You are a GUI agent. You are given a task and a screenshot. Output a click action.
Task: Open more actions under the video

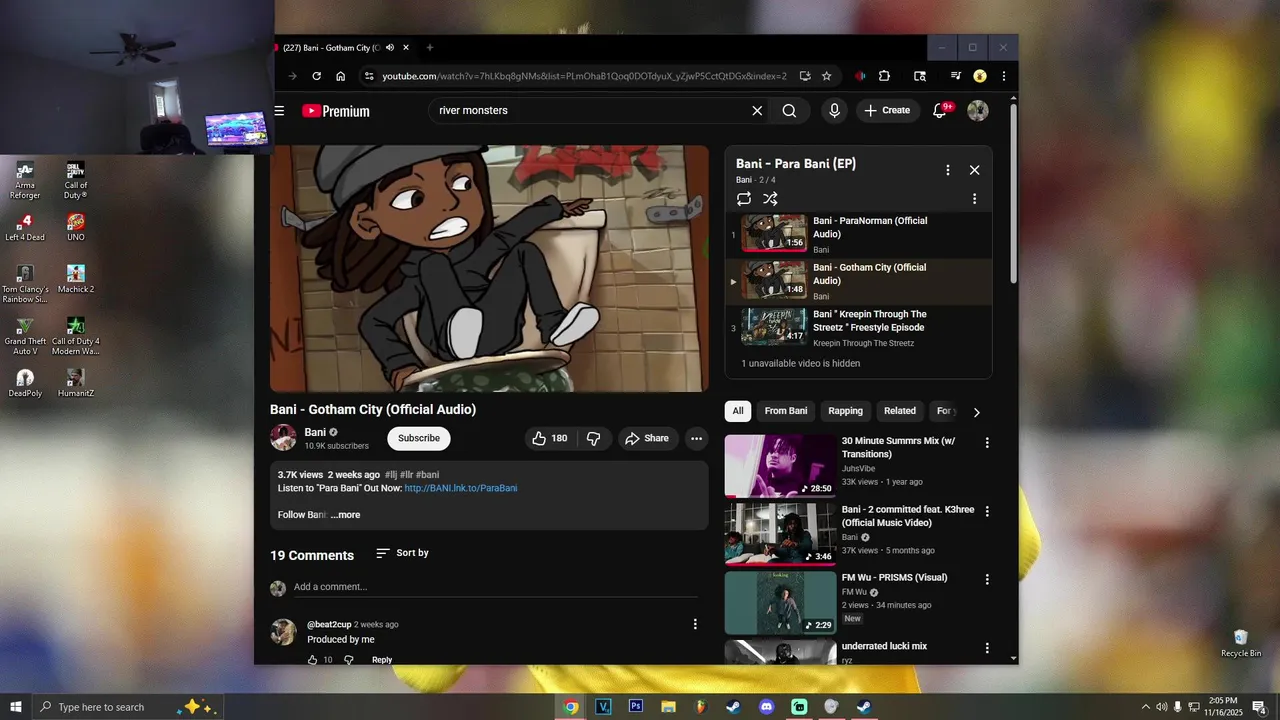coord(696,438)
